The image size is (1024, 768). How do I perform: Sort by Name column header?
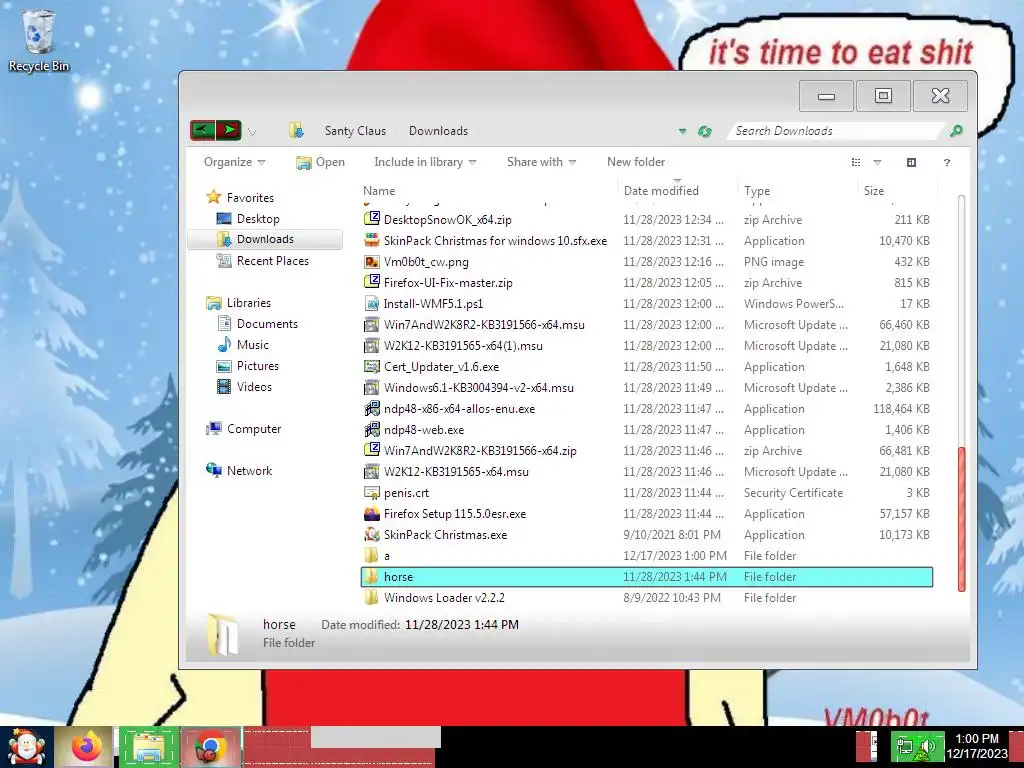pyautogui.click(x=379, y=191)
